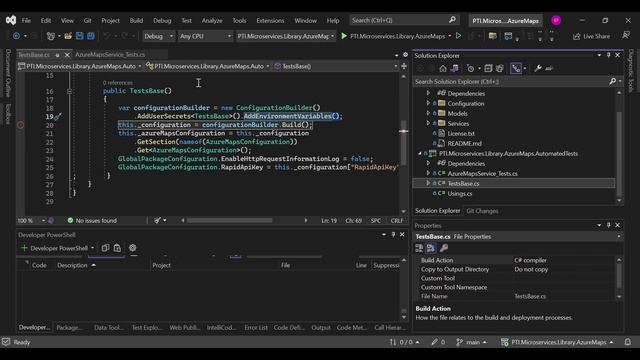Copy Developer PowerShell terminal text icon
This screenshot has height=360, width=640.
(x=105, y=248)
